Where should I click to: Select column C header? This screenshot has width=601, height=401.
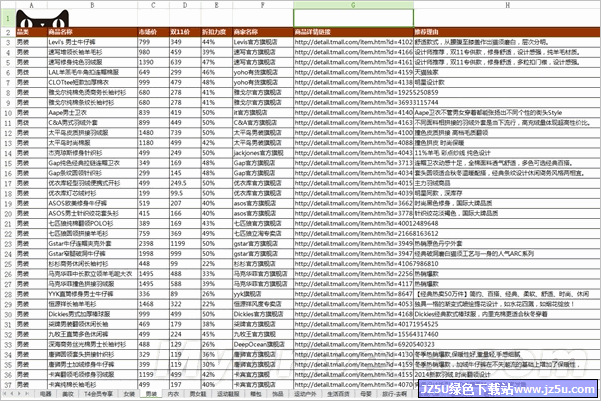pos(153,5)
